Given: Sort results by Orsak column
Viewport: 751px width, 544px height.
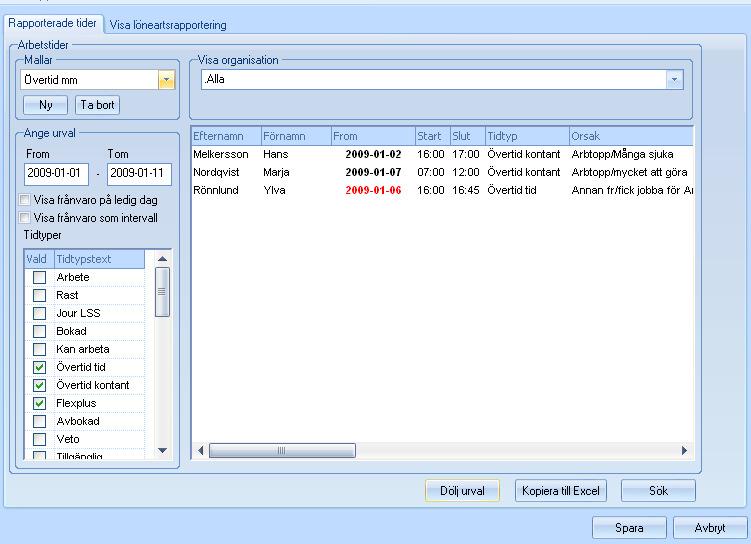Looking at the screenshot, I should [631, 136].
